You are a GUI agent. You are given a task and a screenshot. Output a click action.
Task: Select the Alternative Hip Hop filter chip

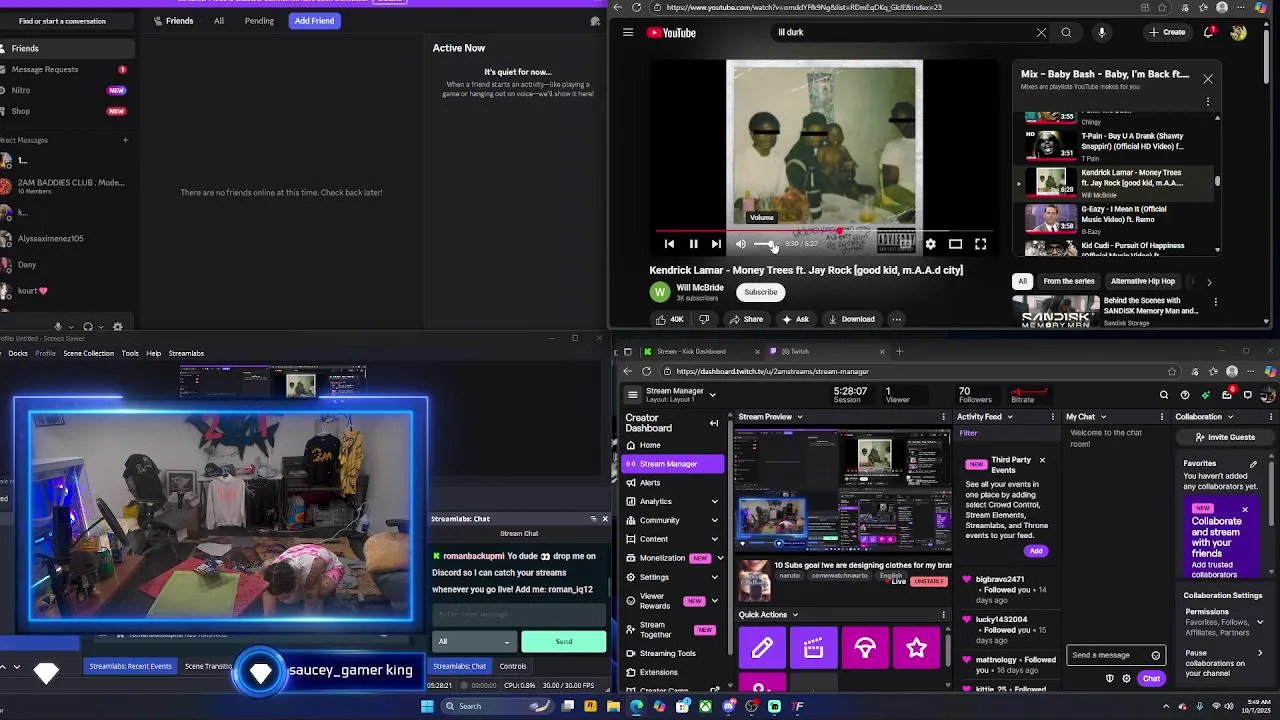tap(1142, 281)
